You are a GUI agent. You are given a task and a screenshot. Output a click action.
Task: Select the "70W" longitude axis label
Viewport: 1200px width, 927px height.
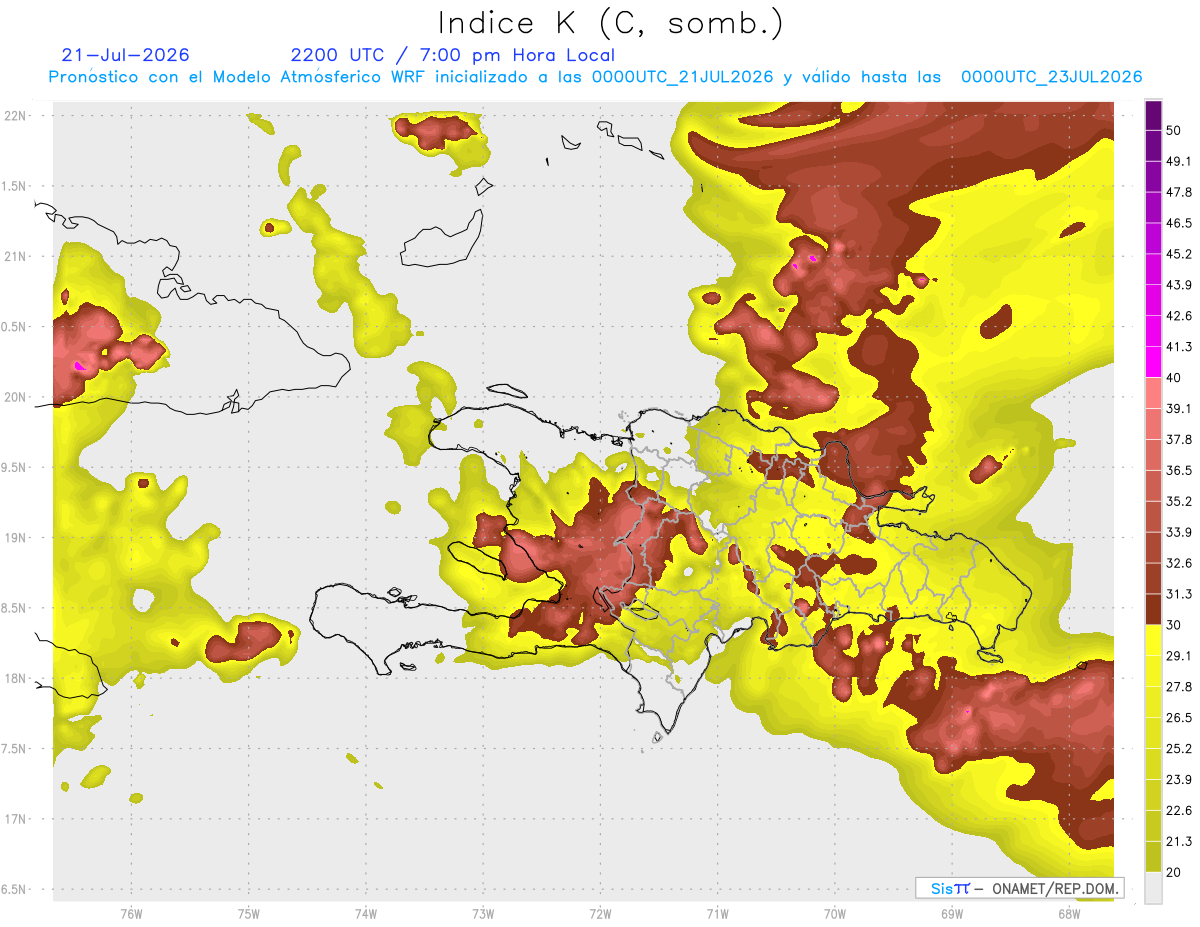point(835,913)
